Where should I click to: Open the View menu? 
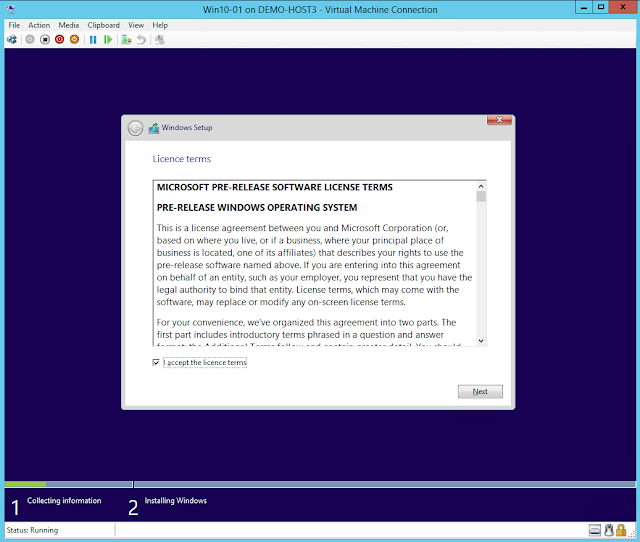(x=136, y=25)
